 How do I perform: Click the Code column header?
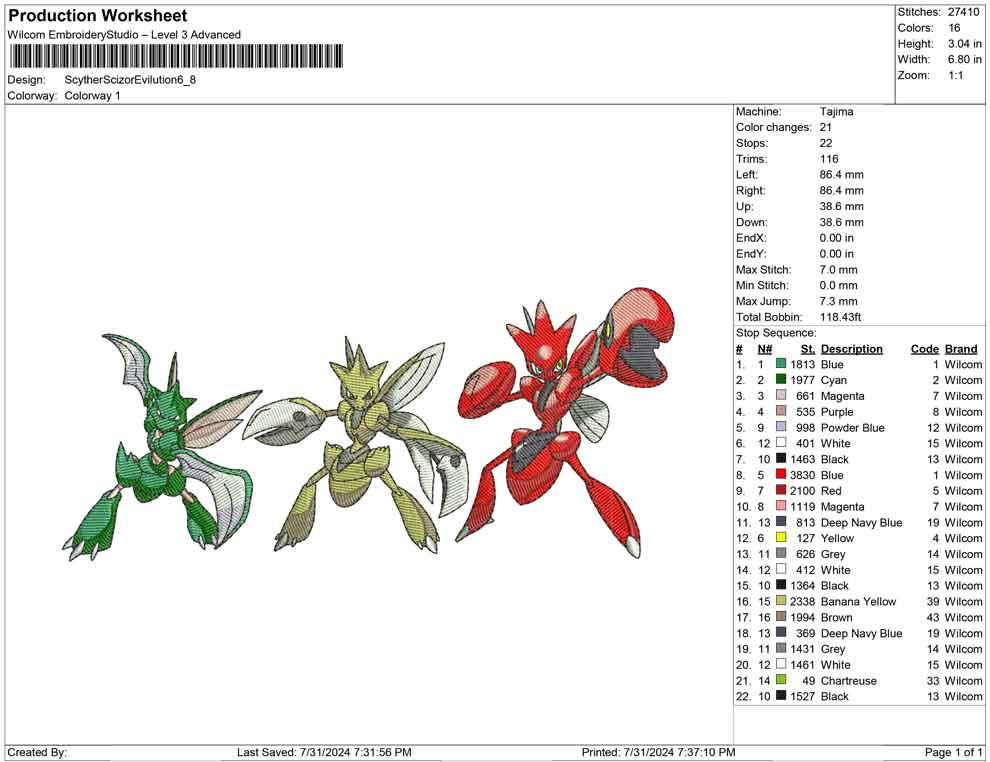click(x=925, y=349)
